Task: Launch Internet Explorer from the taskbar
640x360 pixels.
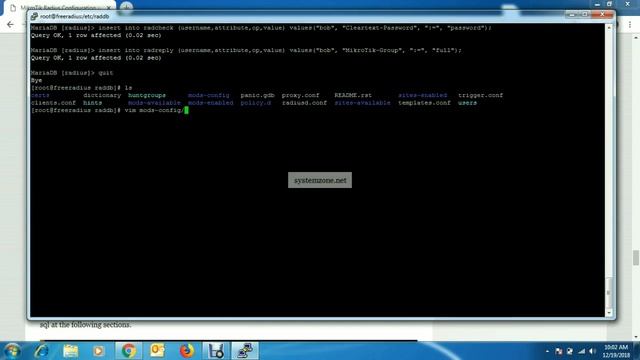Action: click(41, 351)
